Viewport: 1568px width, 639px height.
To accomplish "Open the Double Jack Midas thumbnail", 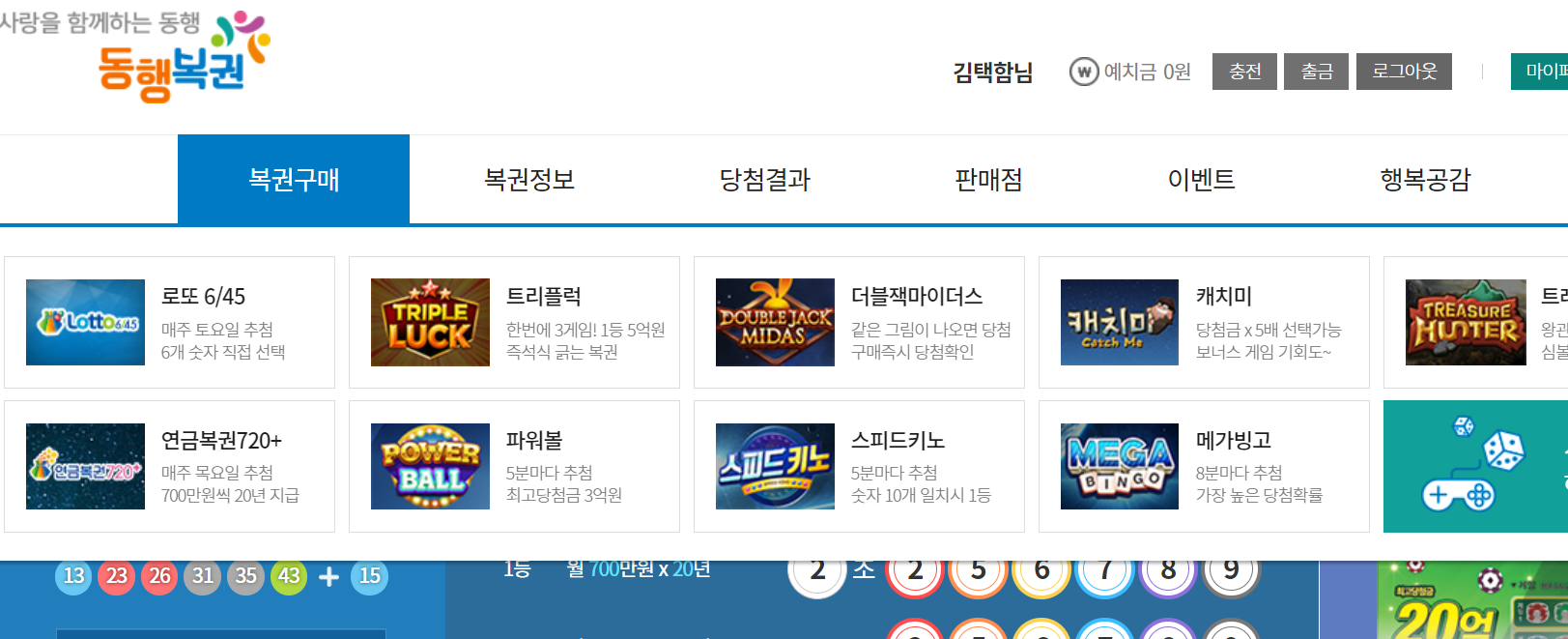I will (x=775, y=322).
